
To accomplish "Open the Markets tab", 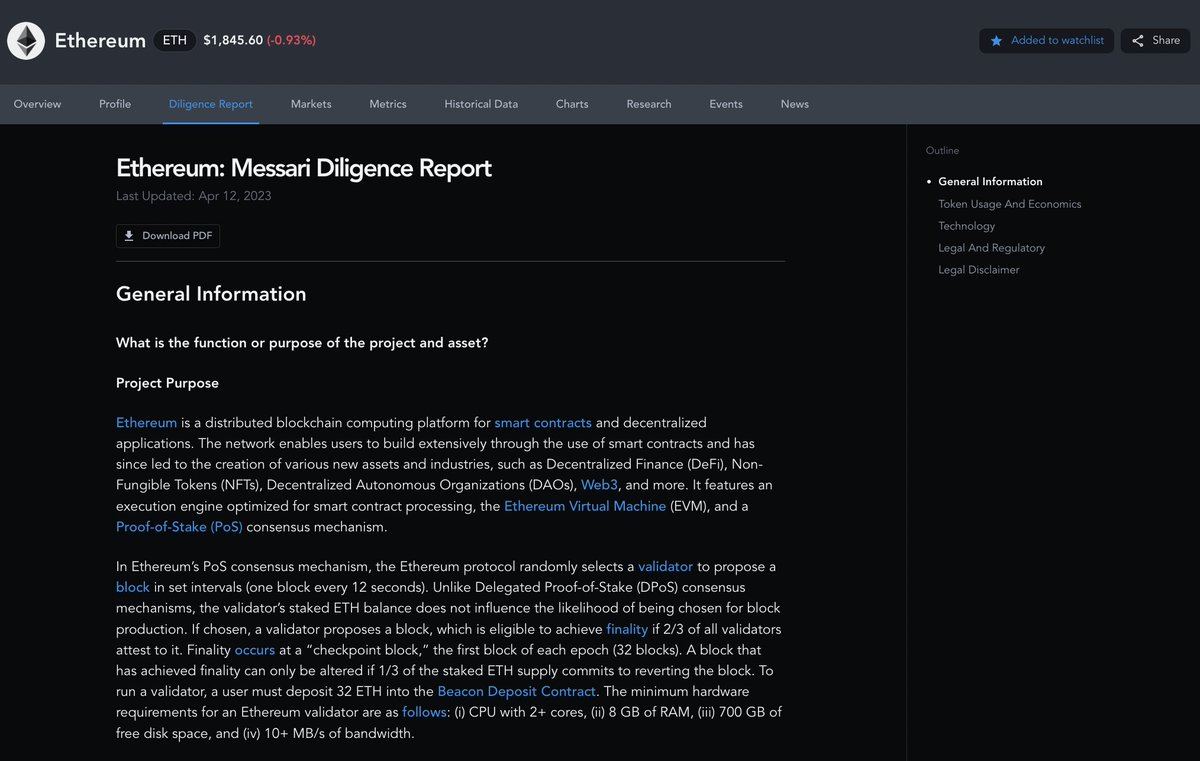I will [311, 104].
